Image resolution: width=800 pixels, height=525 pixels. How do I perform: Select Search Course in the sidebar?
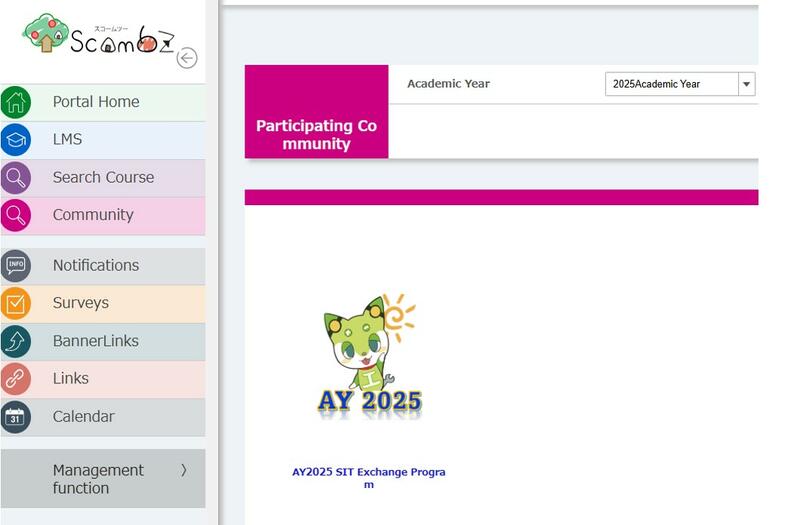pyautogui.click(x=103, y=178)
